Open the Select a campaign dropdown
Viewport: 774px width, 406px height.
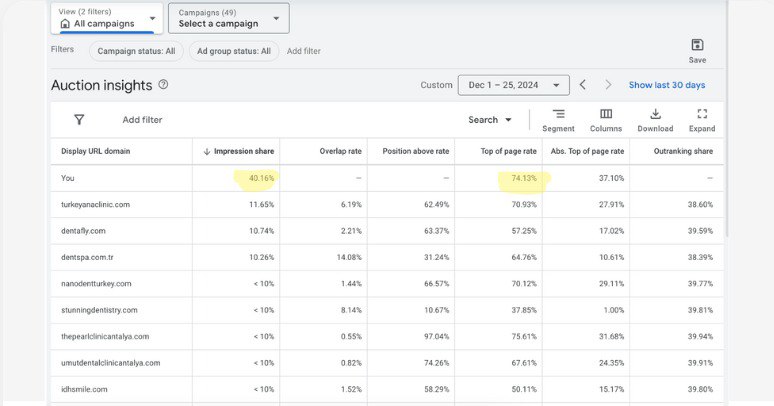229,18
